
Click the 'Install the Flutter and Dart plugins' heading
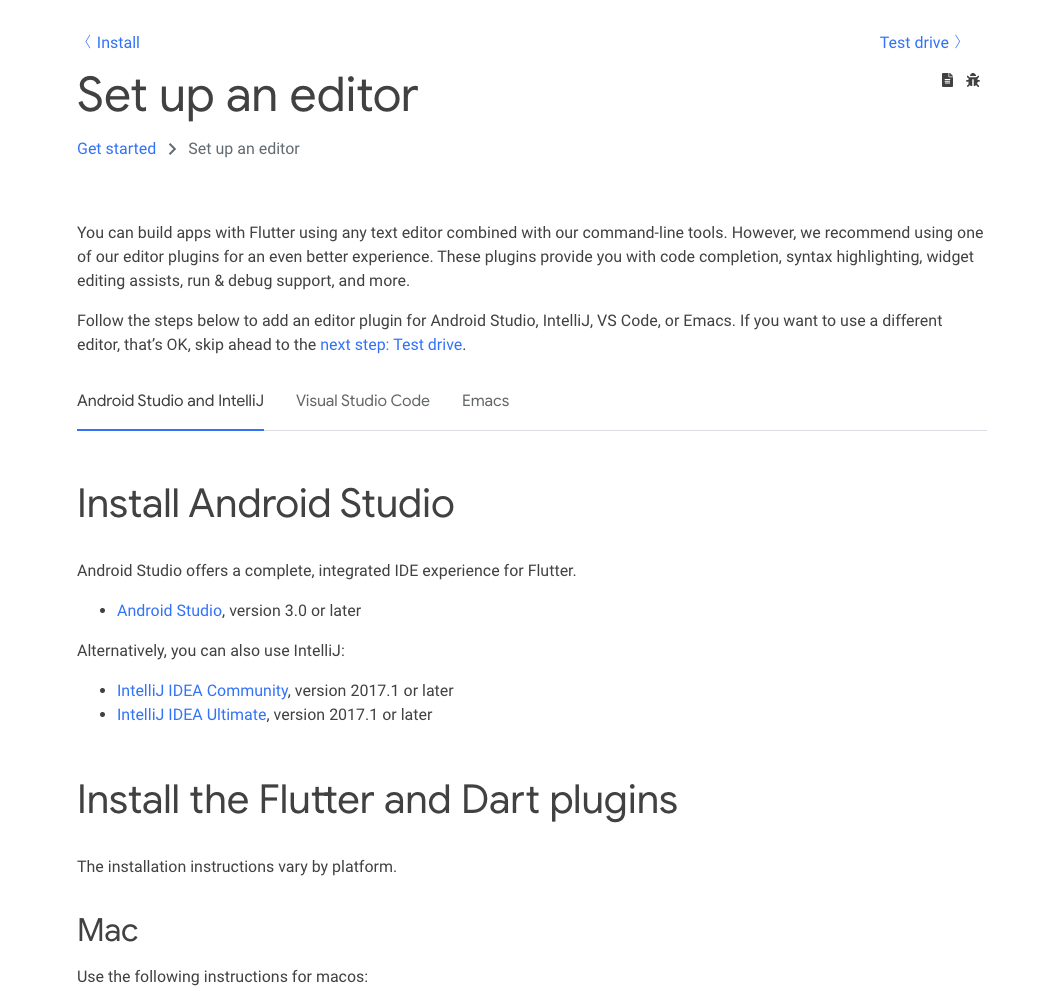[x=377, y=800]
